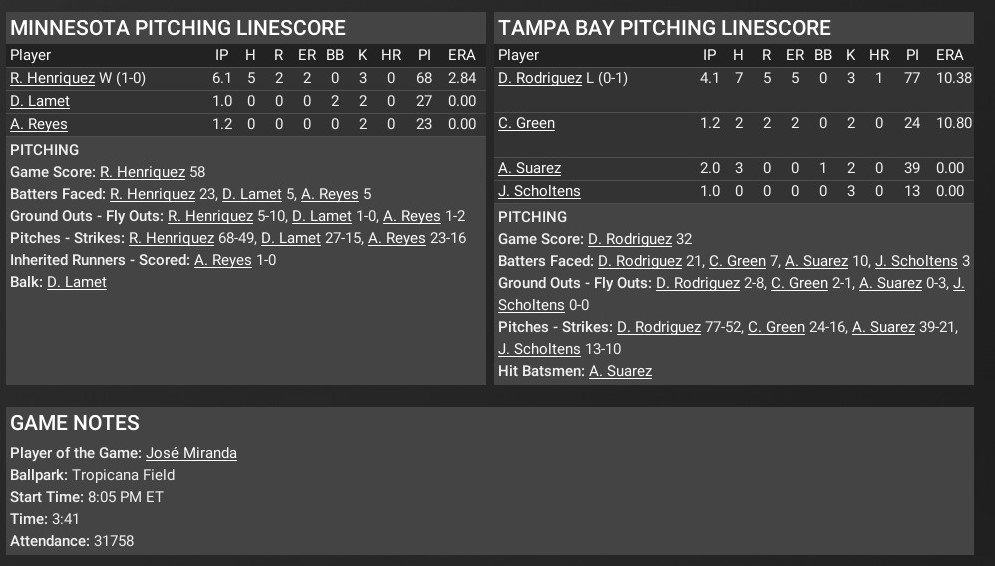Open A. Suarez link next to Hit Batsmen
The width and height of the screenshot is (995, 566).
tap(621, 371)
